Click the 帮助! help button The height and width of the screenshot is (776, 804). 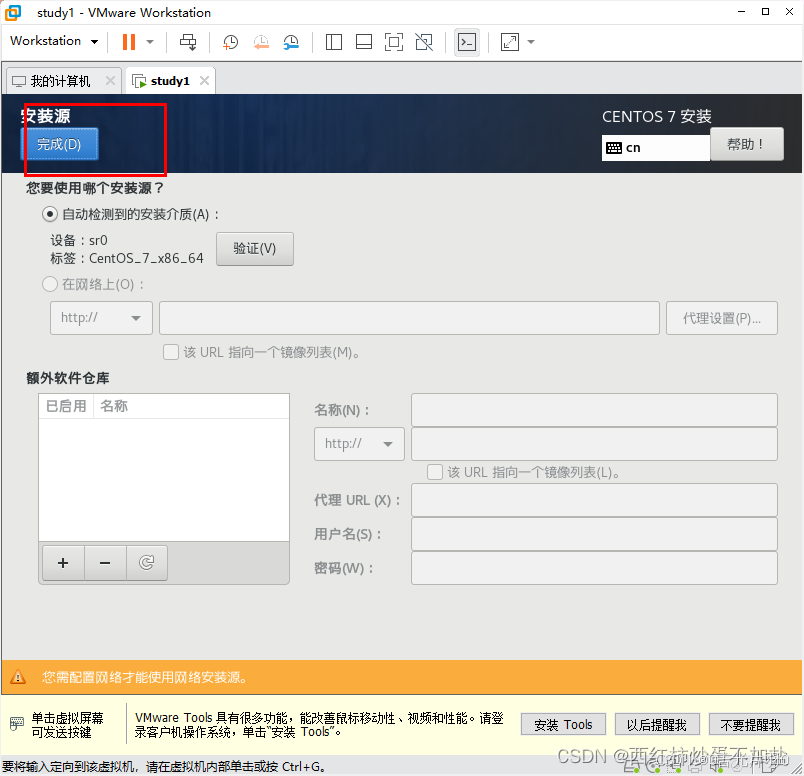(747, 144)
